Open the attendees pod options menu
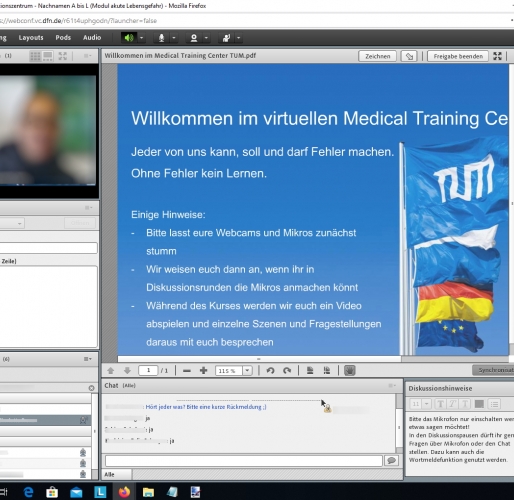The image size is (514, 500). (x=88, y=359)
